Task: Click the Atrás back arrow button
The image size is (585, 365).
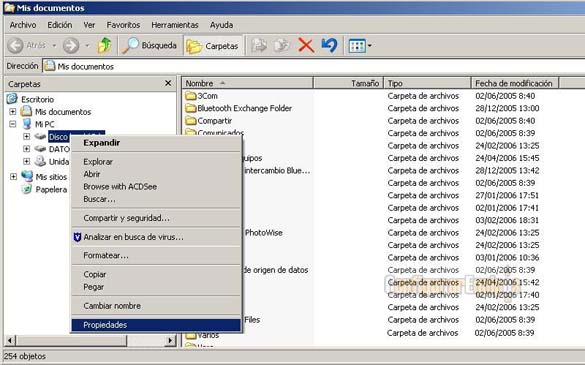Action: 26,46
